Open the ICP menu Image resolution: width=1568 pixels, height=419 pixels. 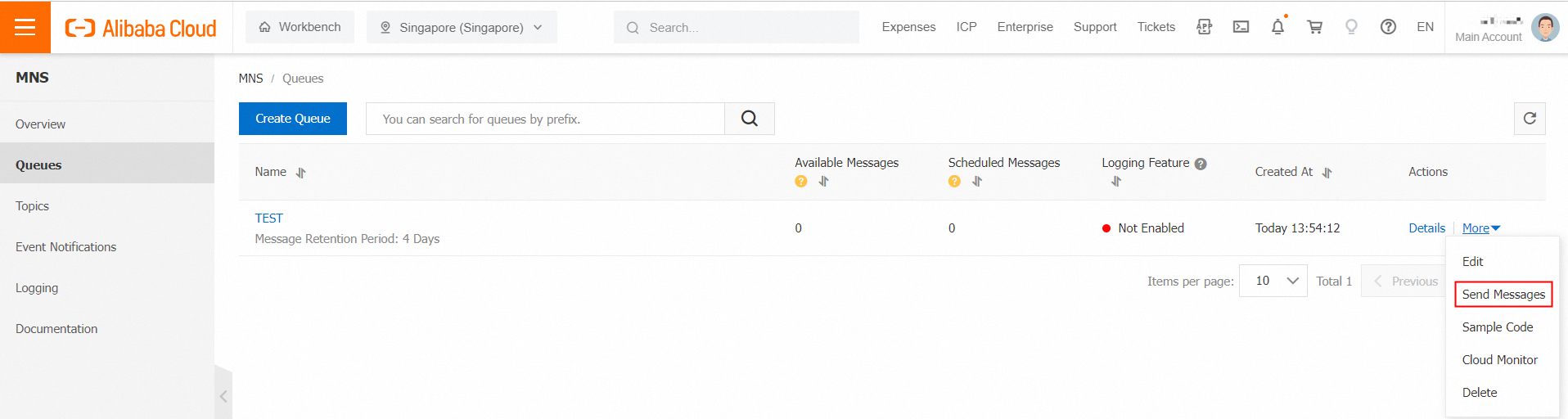click(x=966, y=27)
